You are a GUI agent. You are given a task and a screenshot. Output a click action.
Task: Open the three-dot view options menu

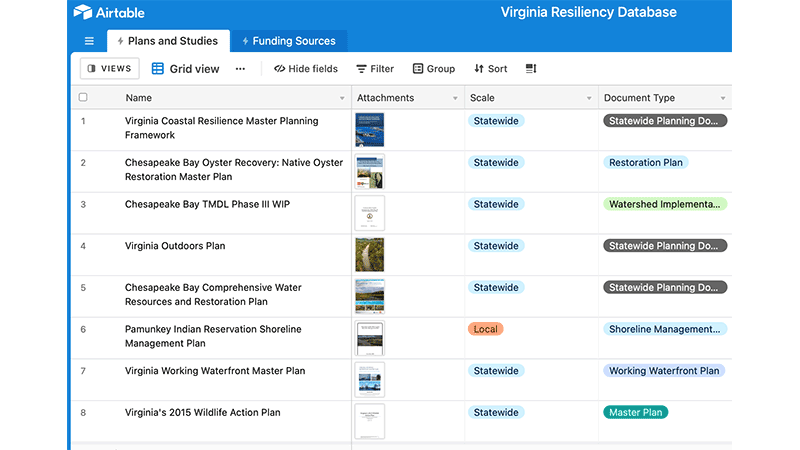click(x=240, y=69)
